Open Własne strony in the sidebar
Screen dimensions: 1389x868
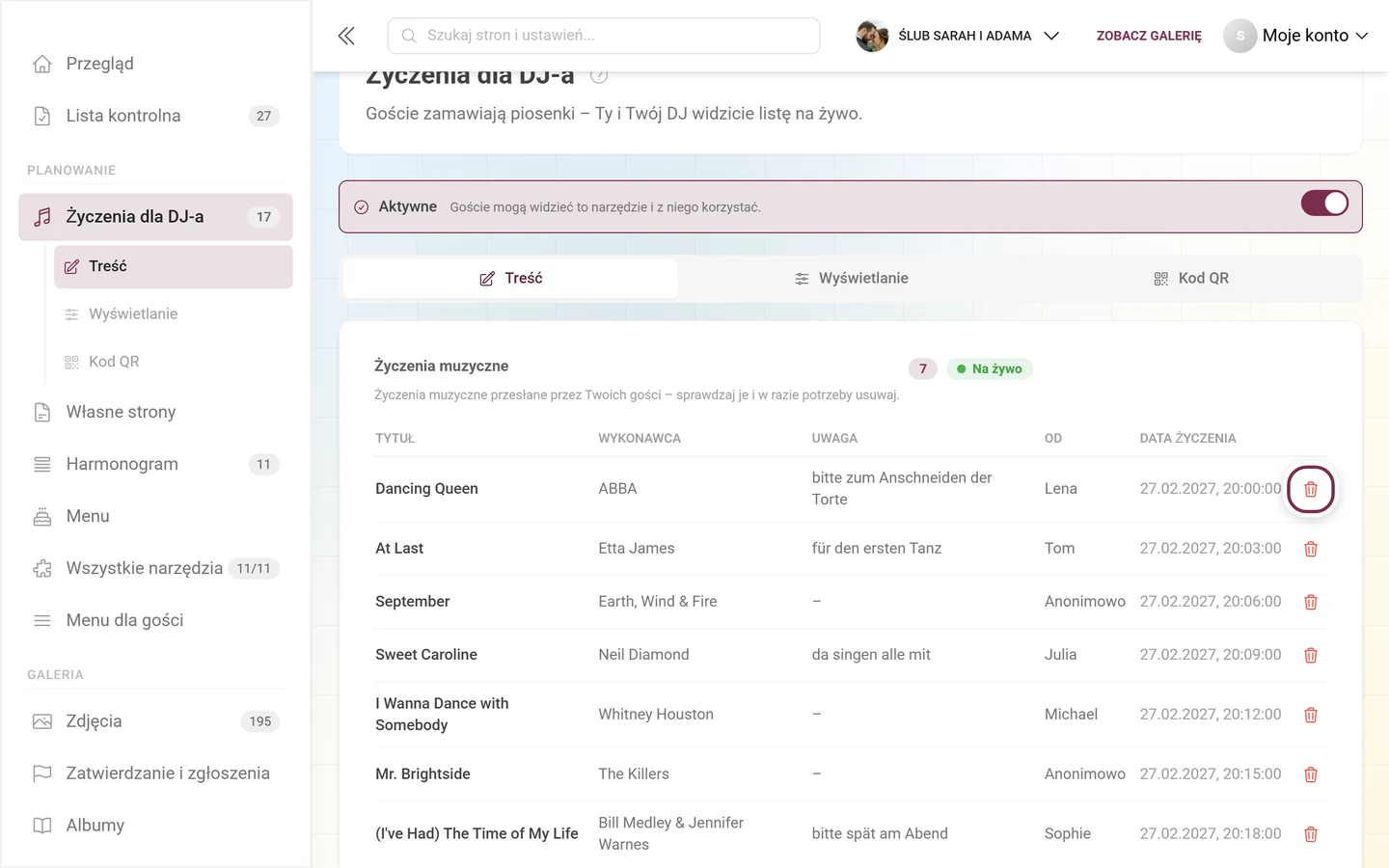coord(154,412)
